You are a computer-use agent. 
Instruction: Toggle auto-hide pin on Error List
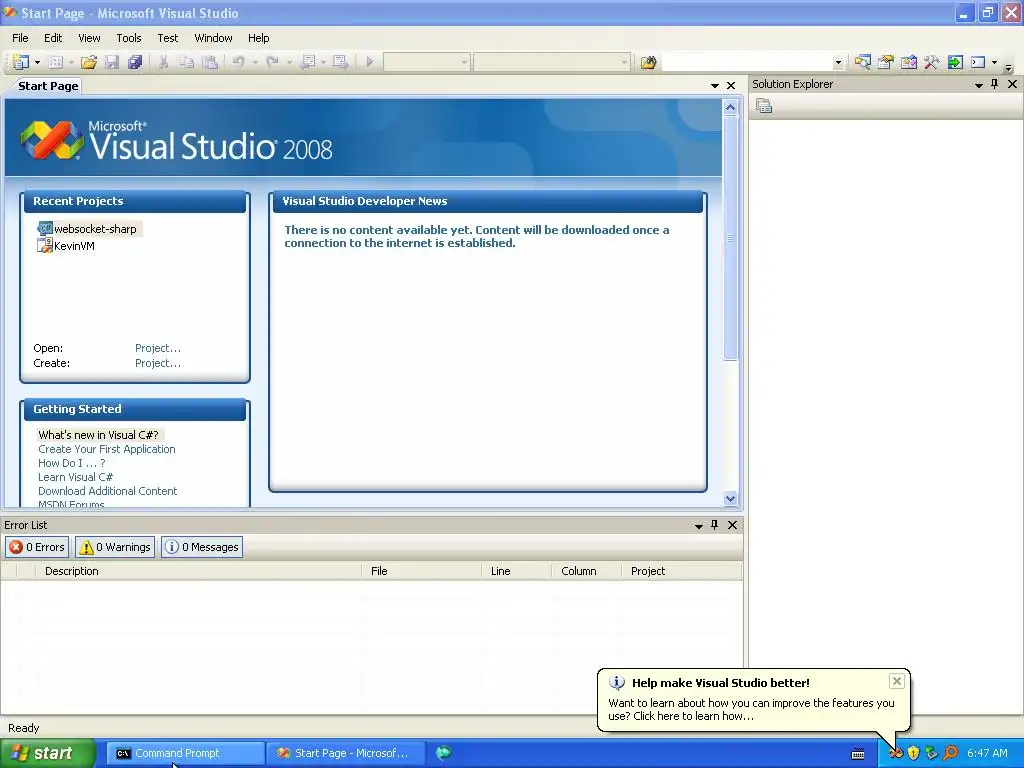(x=714, y=525)
